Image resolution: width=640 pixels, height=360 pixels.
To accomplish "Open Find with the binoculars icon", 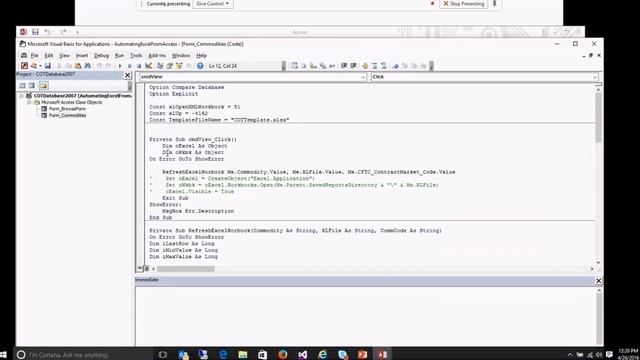I will [x=87, y=66].
